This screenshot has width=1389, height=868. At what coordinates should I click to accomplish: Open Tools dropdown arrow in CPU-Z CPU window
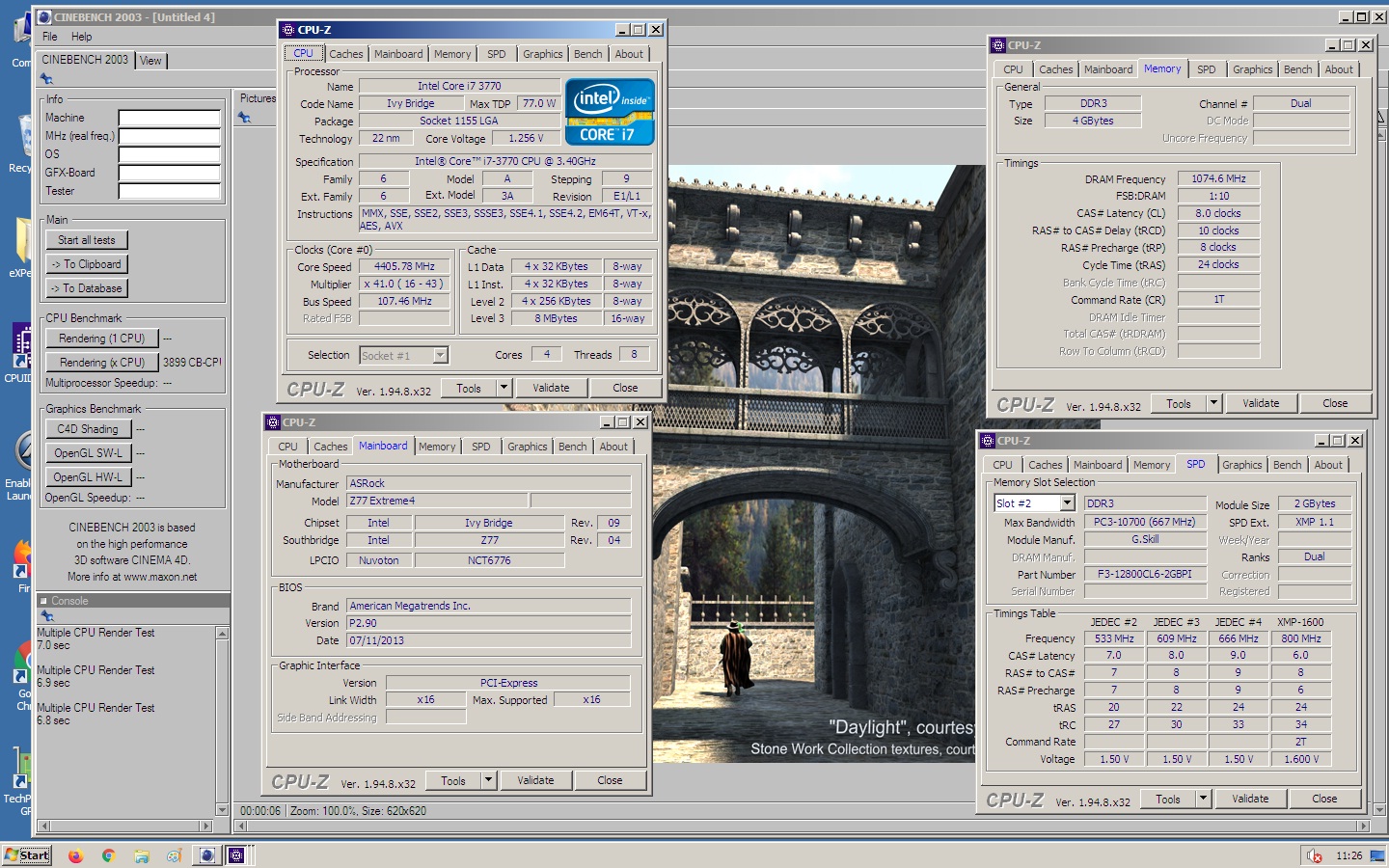pos(503,388)
